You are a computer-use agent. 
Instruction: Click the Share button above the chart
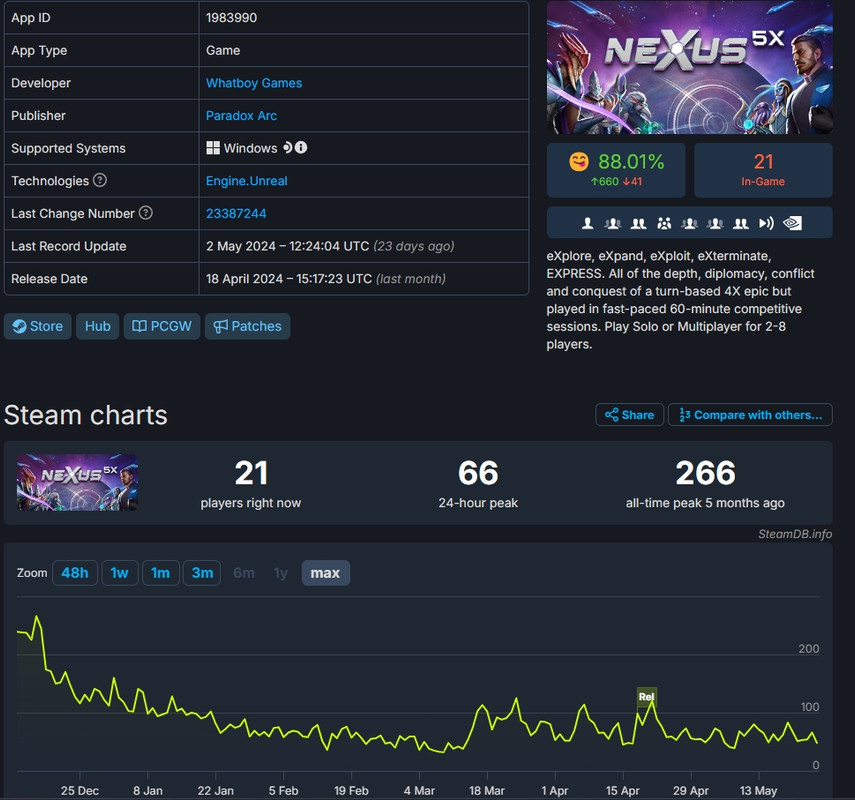[629, 414]
